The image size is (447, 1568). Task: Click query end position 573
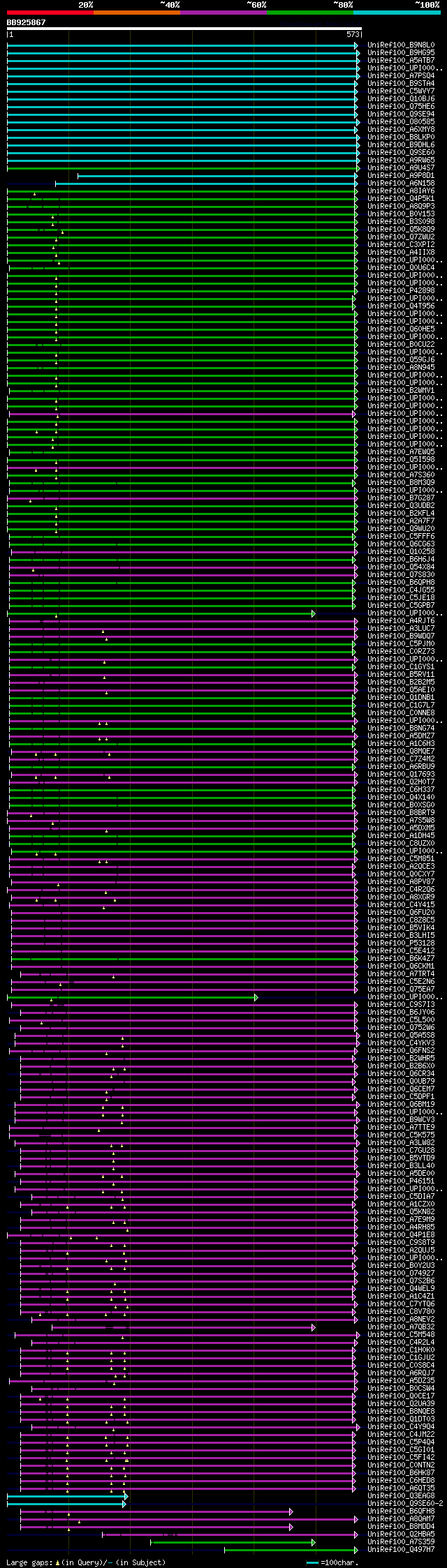pyautogui.click(x=353, y=34)
